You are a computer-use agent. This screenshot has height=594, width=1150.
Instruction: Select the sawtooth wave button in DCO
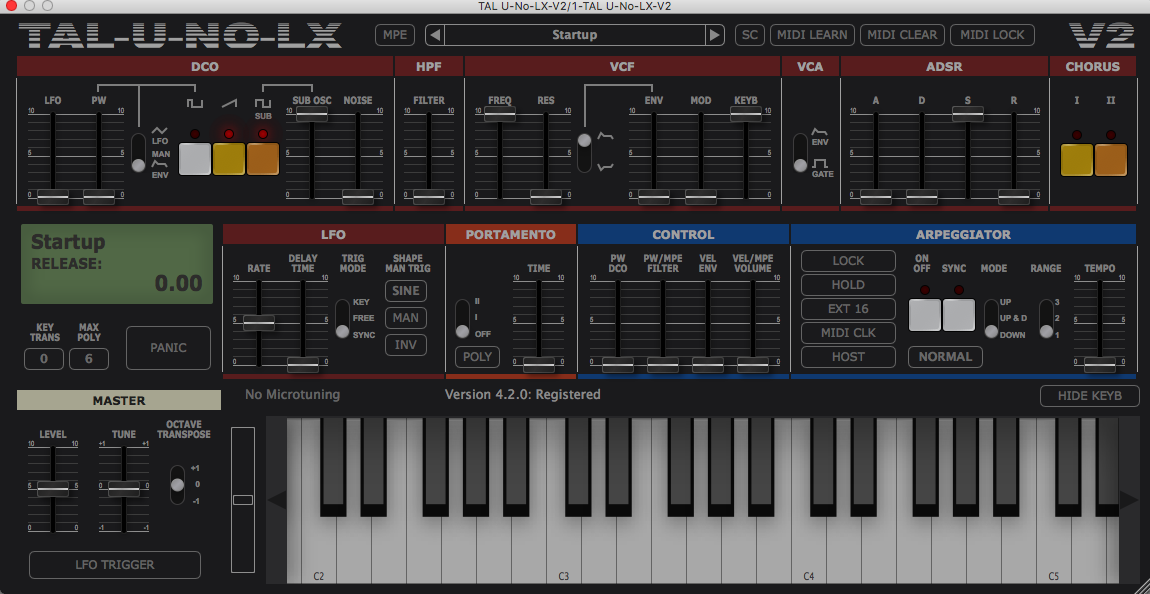click(228, 158)
